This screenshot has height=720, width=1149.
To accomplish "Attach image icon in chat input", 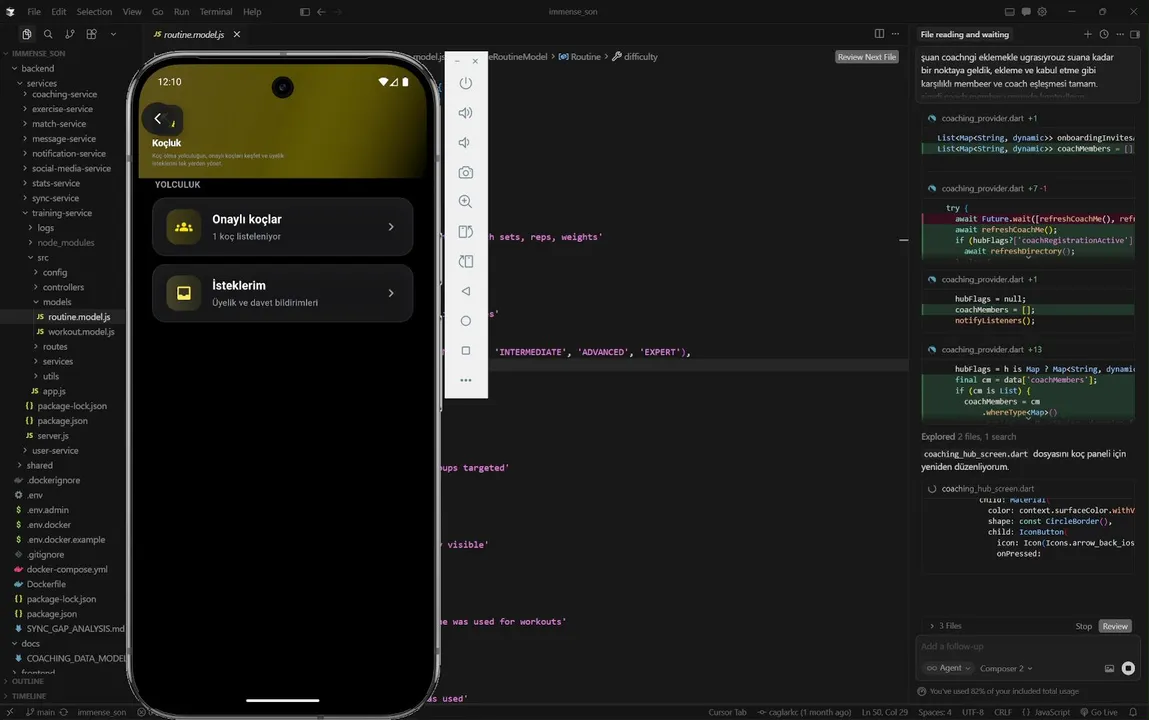I will pos(1109,668).
